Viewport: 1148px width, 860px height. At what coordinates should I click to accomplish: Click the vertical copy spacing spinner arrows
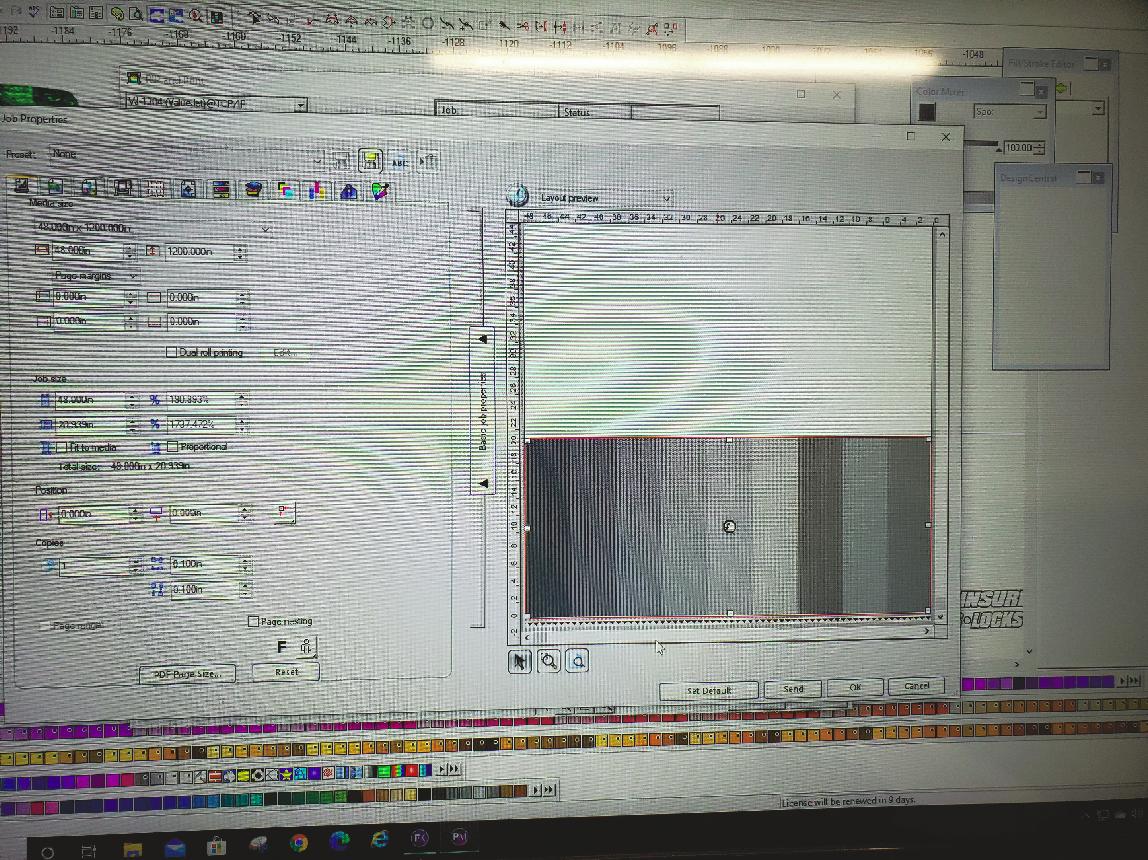[246, 589]
